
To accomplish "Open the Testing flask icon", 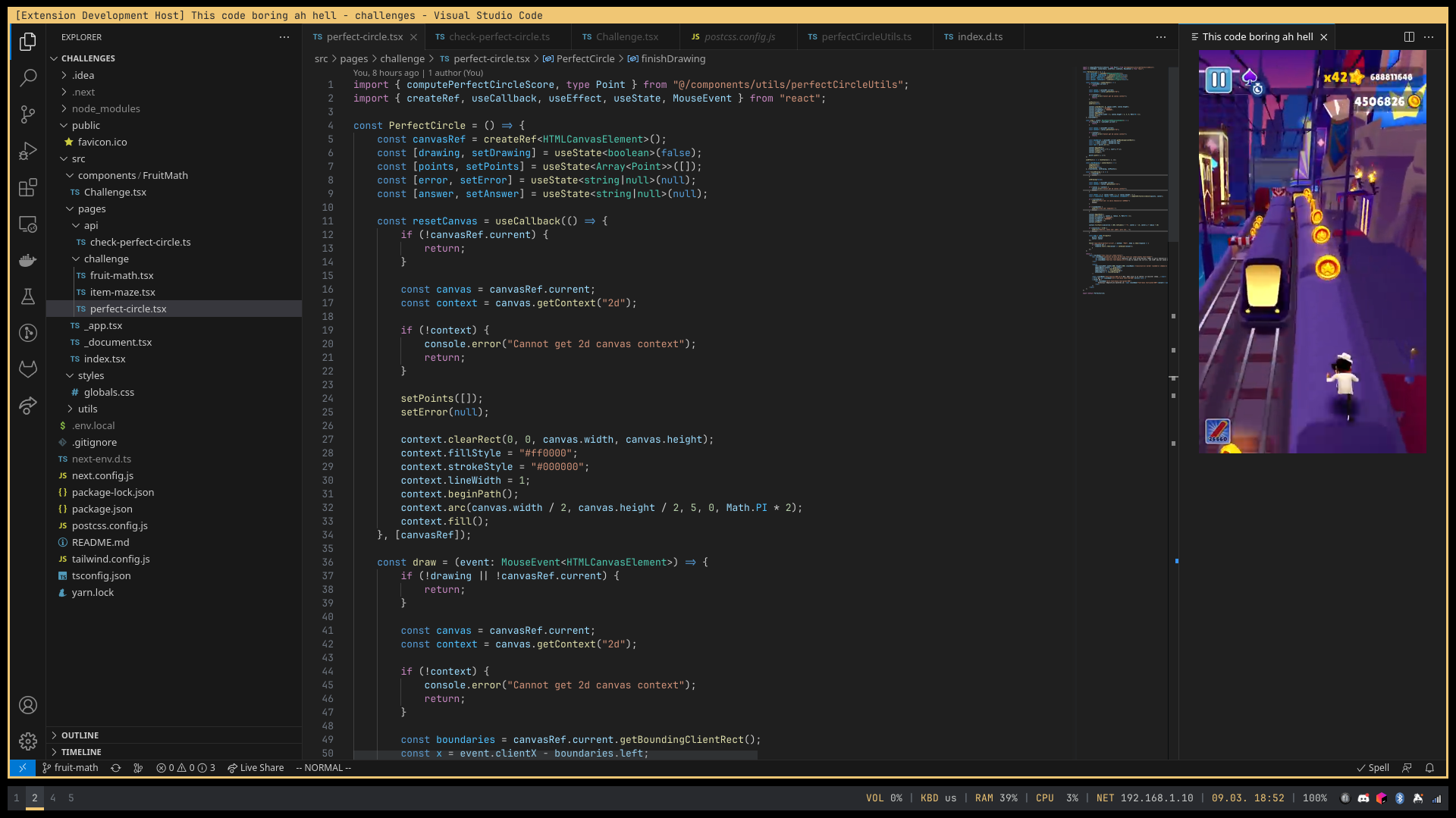I will point(28,296).
